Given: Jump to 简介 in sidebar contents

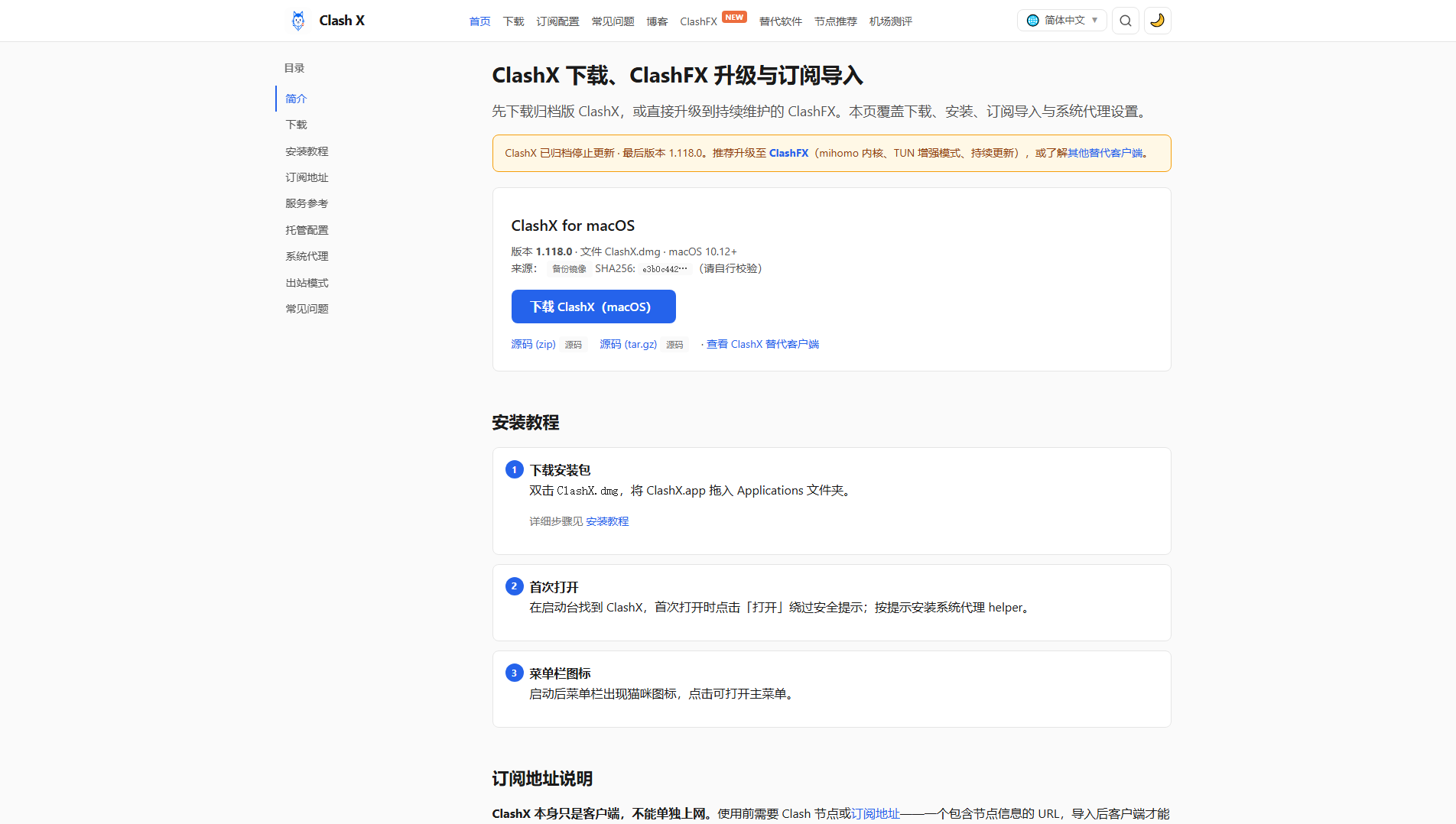Looking at the screenshot, I should click(296, 99).
